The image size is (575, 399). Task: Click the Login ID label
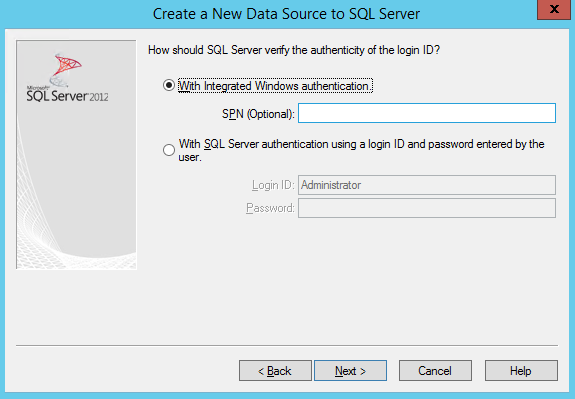[273, 185]
